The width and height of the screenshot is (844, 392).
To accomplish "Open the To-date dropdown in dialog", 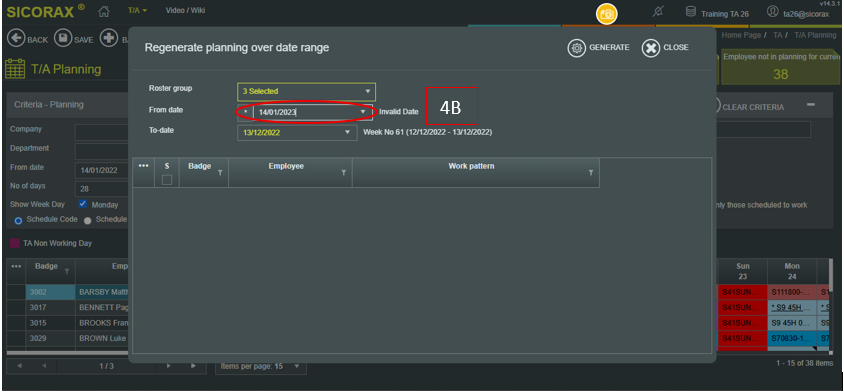I will [347, 132].
